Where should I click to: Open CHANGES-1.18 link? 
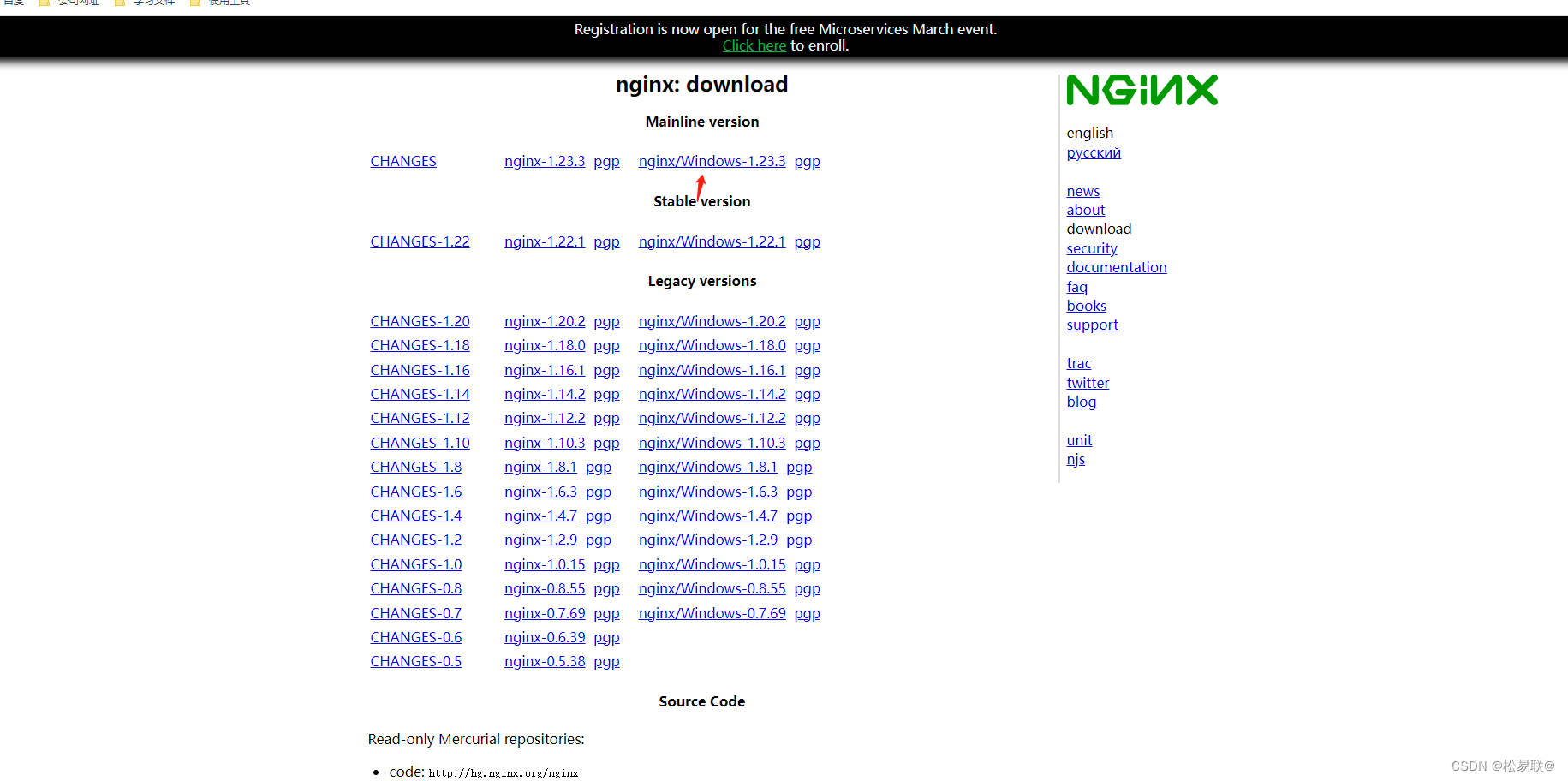[x=420, y=345]
